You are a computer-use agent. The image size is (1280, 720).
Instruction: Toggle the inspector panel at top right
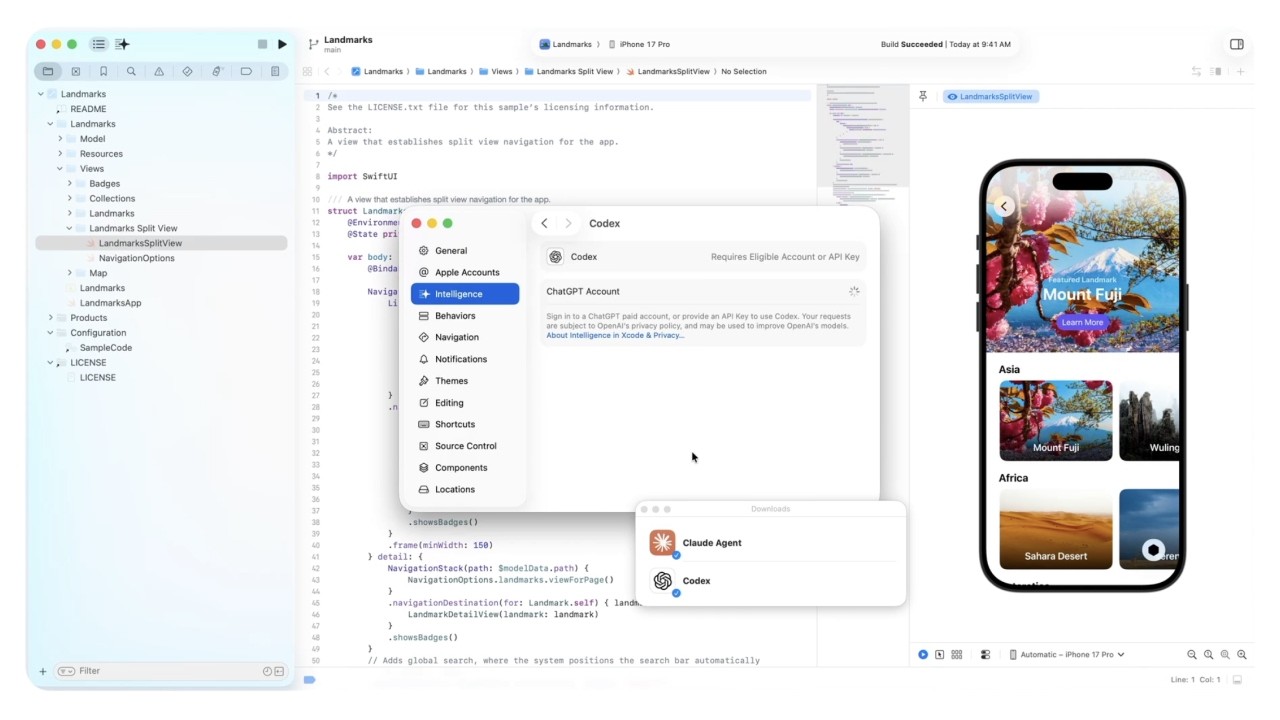tap(1237, 44)
